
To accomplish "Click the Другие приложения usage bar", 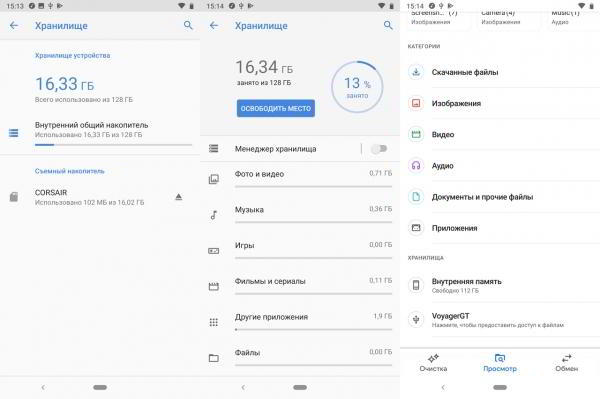I will (x=313, y=329).
